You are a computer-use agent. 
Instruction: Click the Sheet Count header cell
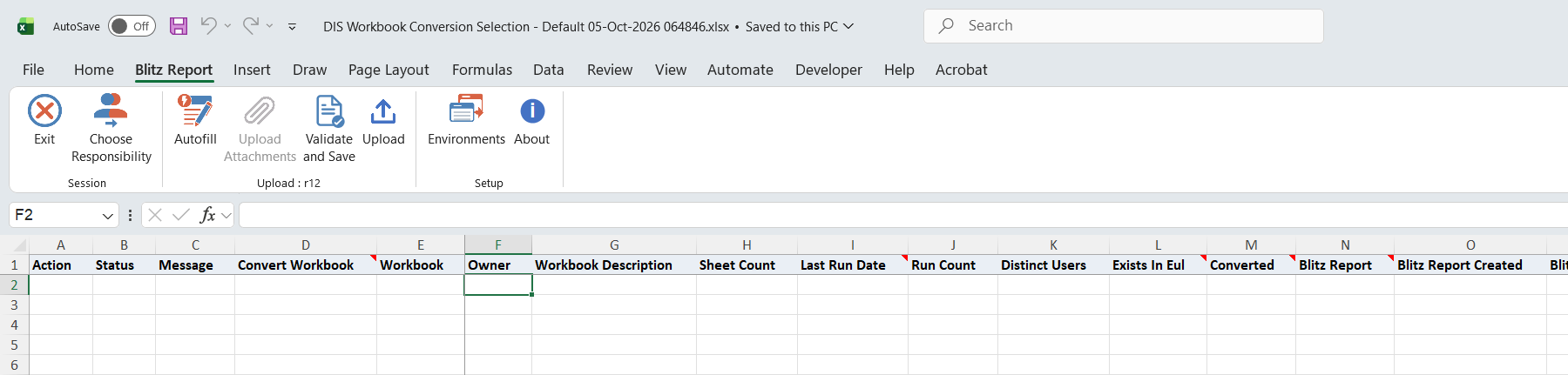pyautogui.click(x=747, y=265)
